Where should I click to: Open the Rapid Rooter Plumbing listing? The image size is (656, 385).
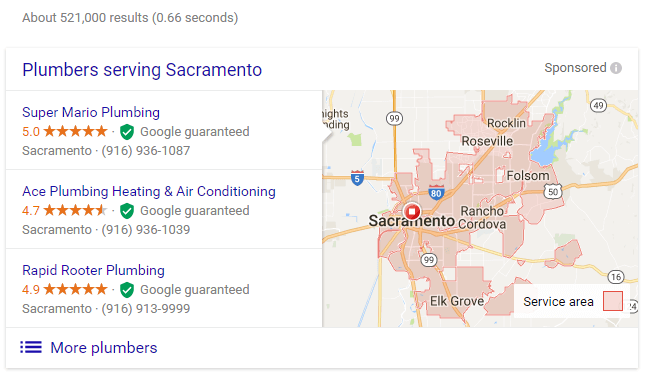tap(93, 270)
